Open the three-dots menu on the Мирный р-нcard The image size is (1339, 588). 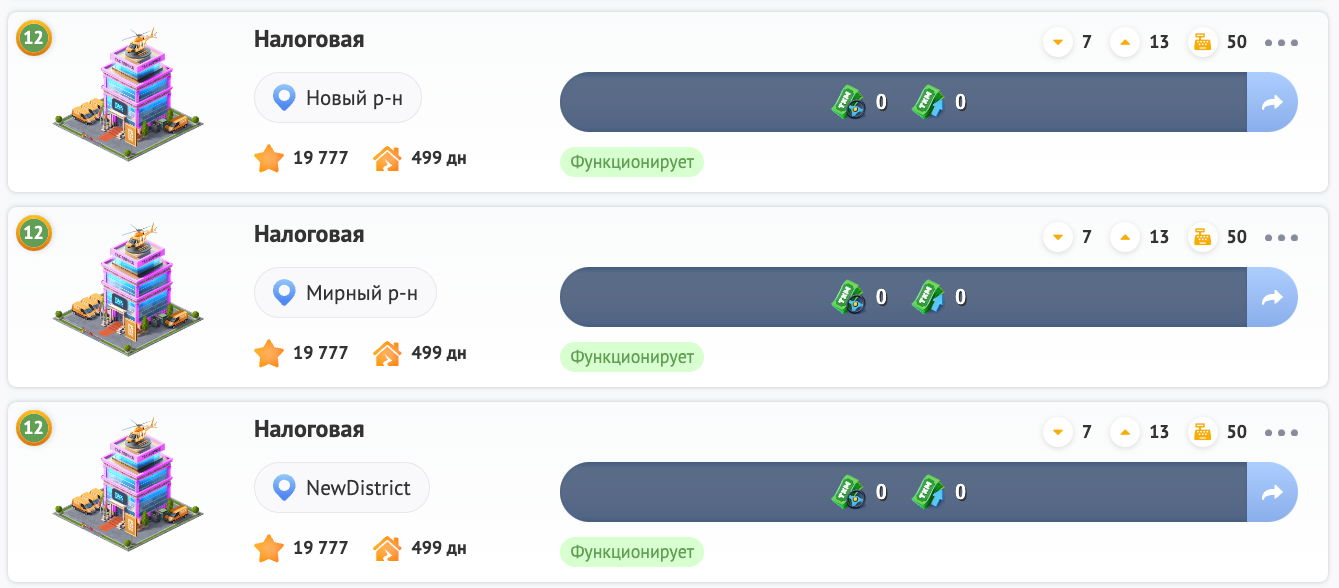(1281, 237)
